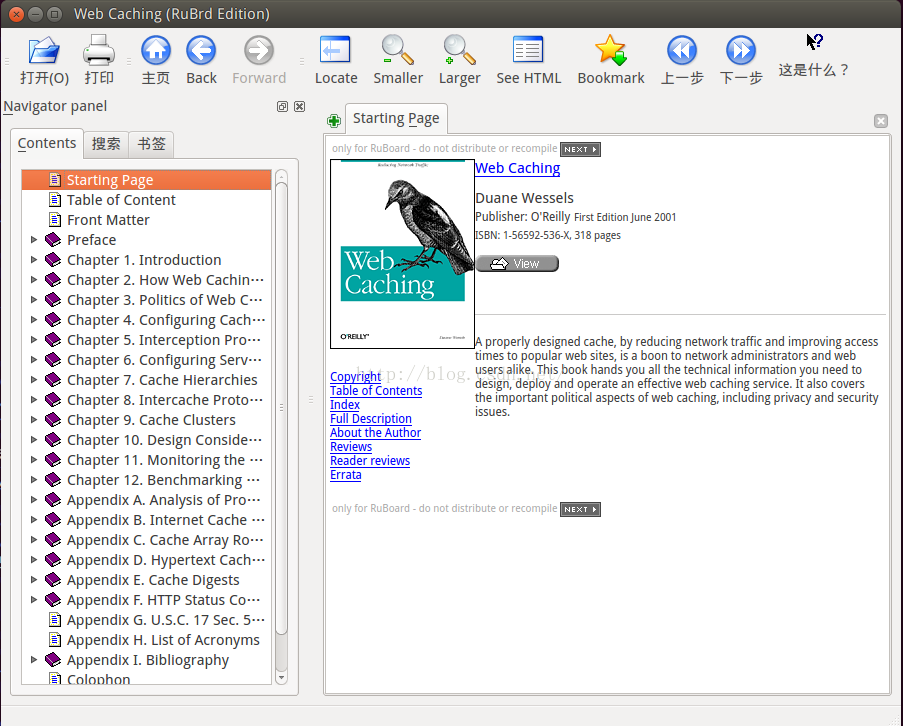Image resolution: width=903 pixels, height=726 pixels.
Task: Expand Appendix E. Cache Digests node
Action: [x=34, y=580]
